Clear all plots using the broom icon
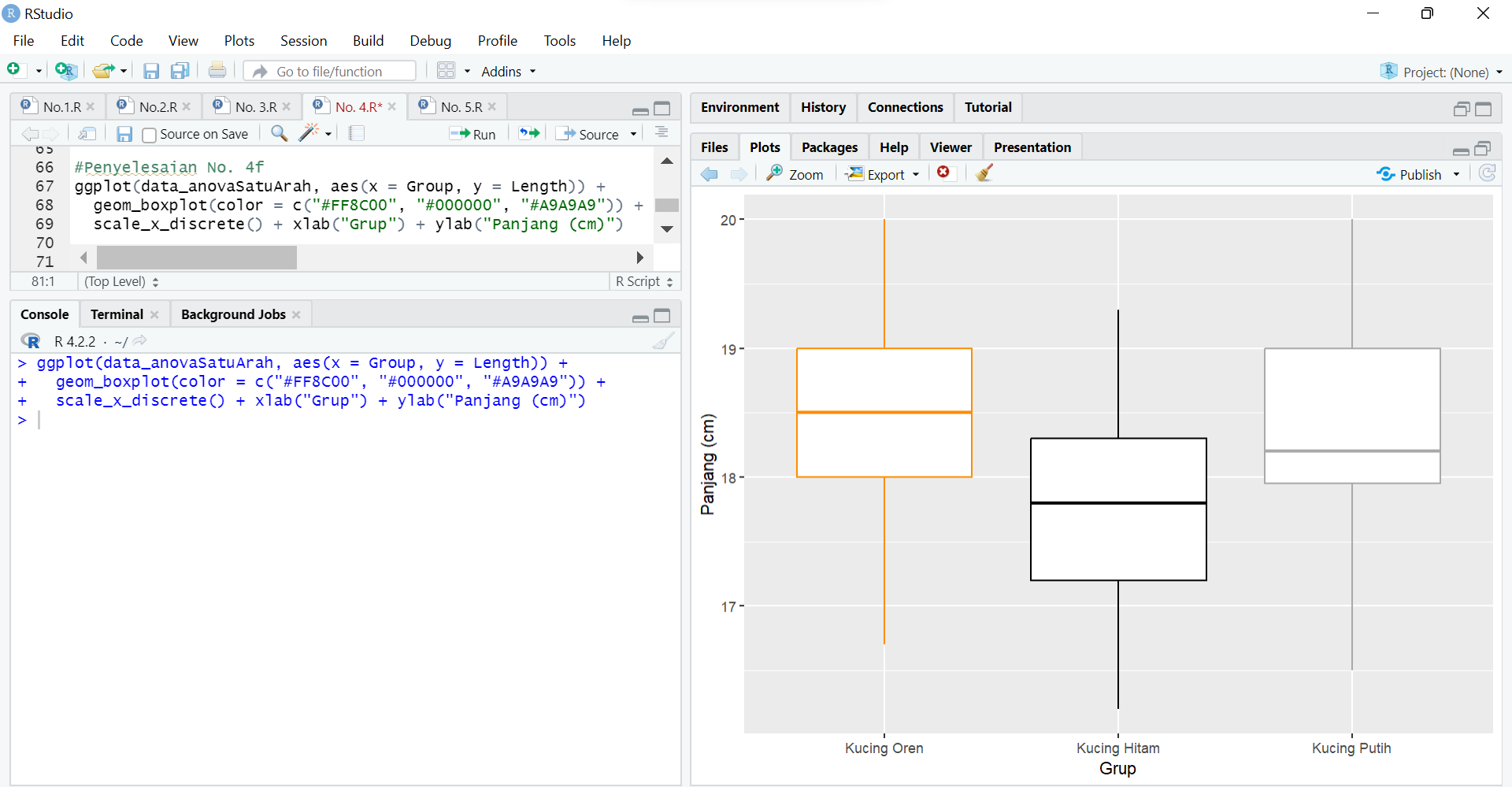This screenshot has width=1512, height=787. [x=984, y=173]
